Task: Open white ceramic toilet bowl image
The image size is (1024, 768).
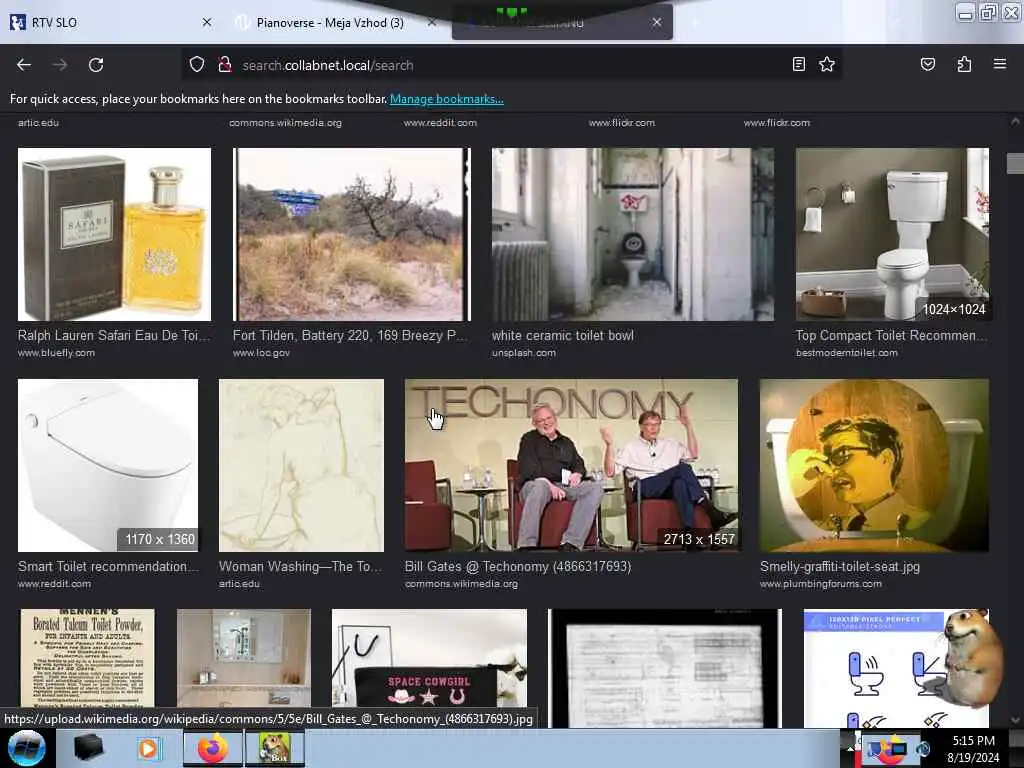Action: tap(633, 234)
